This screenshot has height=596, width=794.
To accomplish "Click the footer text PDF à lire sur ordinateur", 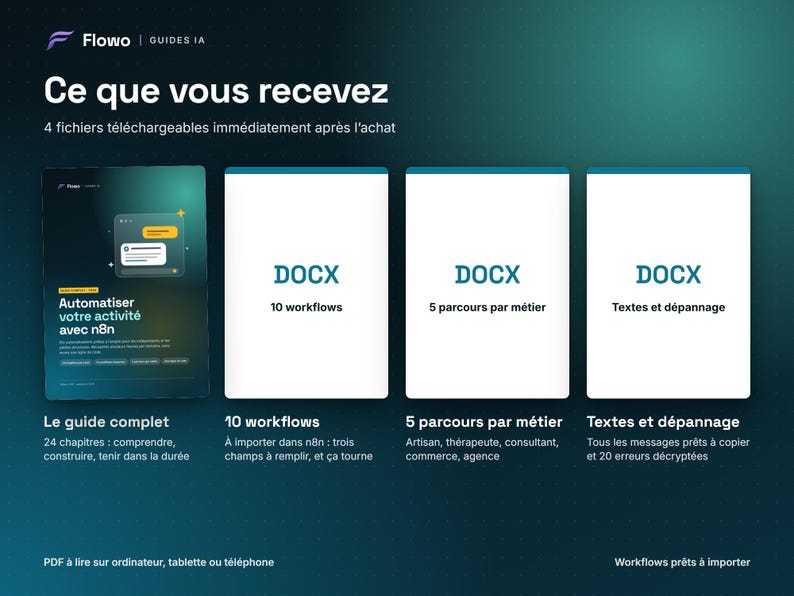I will (x=158, y=562).
